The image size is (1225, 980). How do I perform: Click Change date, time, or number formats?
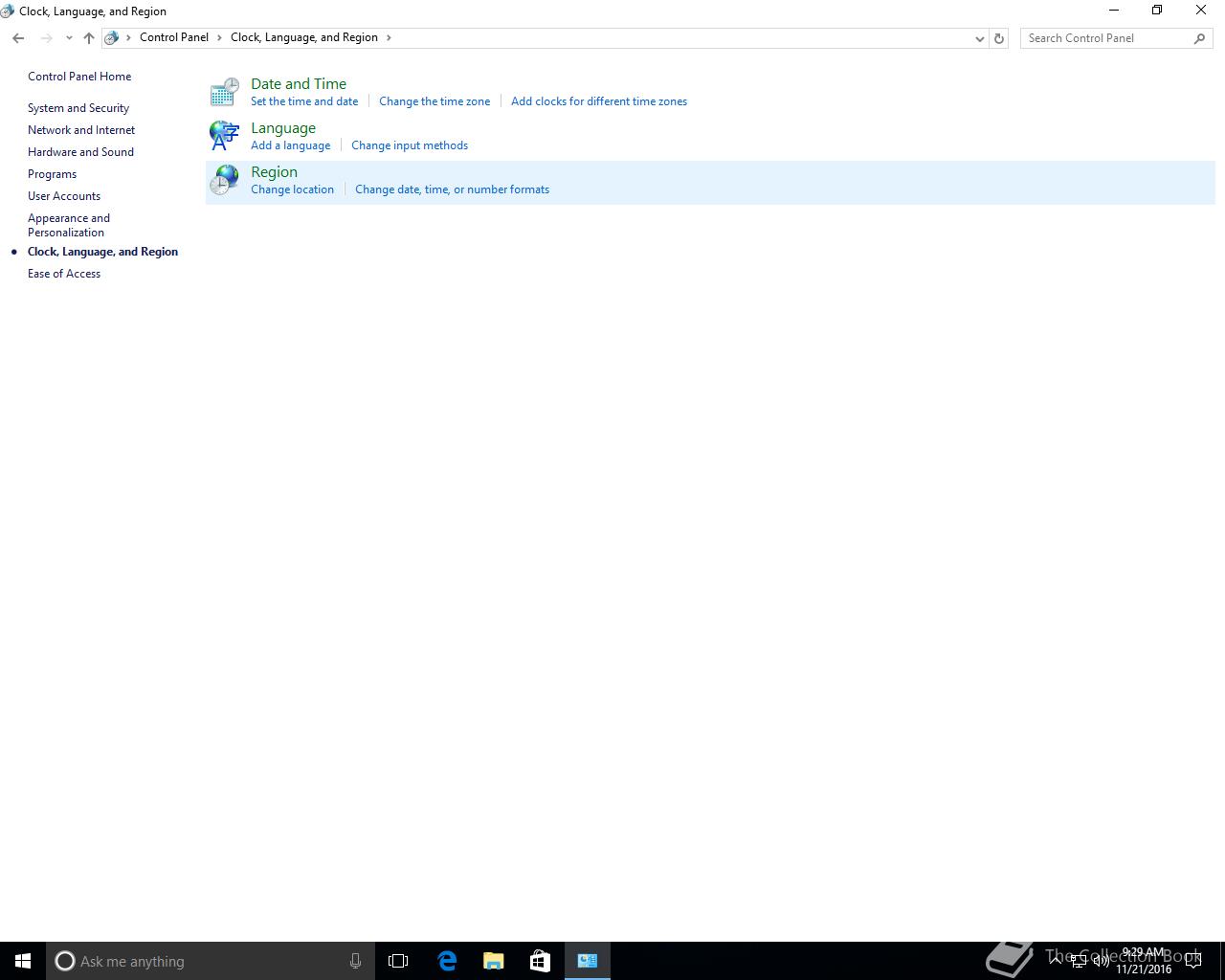click(453, 189)
